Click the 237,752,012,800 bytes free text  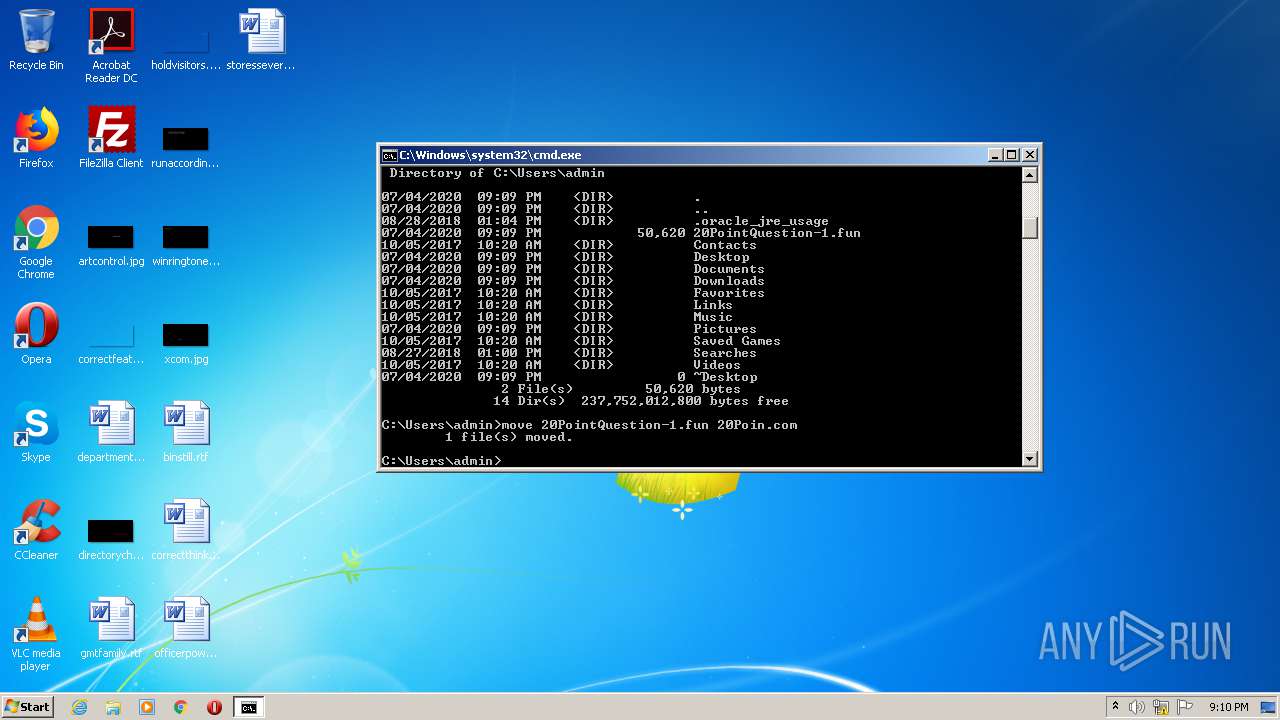click(685, 401)
